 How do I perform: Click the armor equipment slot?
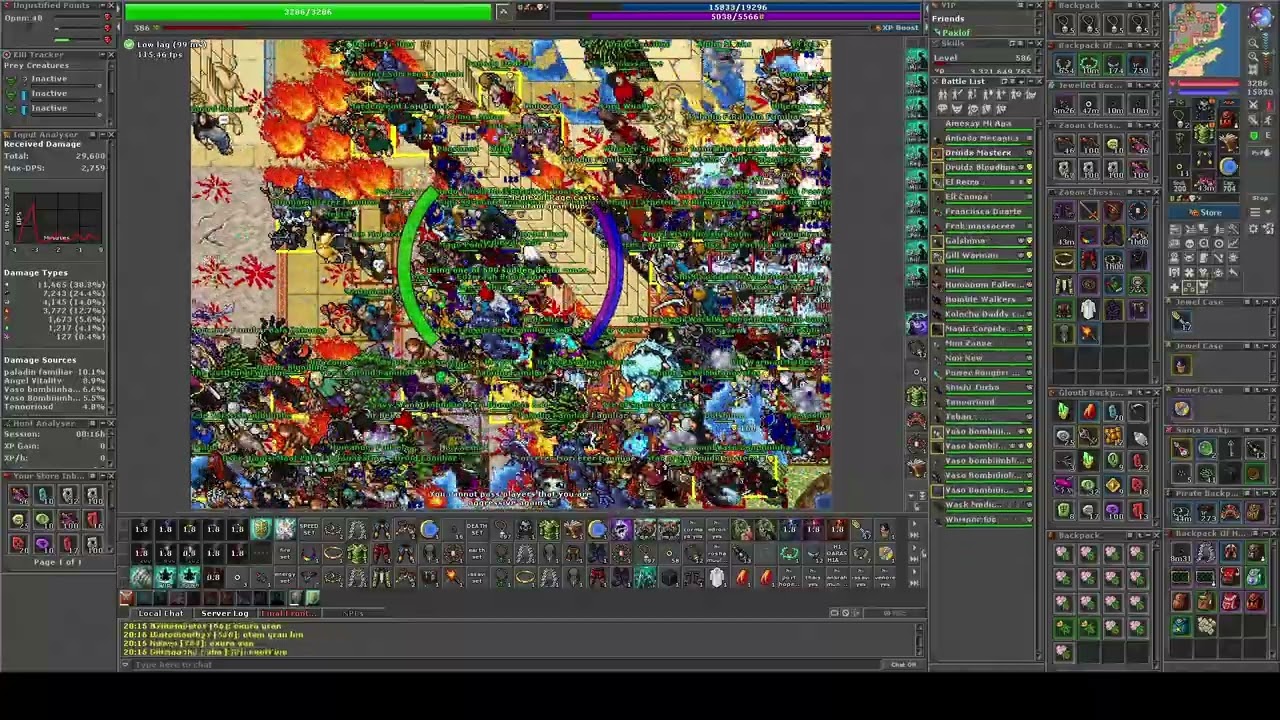[1203, 132]
